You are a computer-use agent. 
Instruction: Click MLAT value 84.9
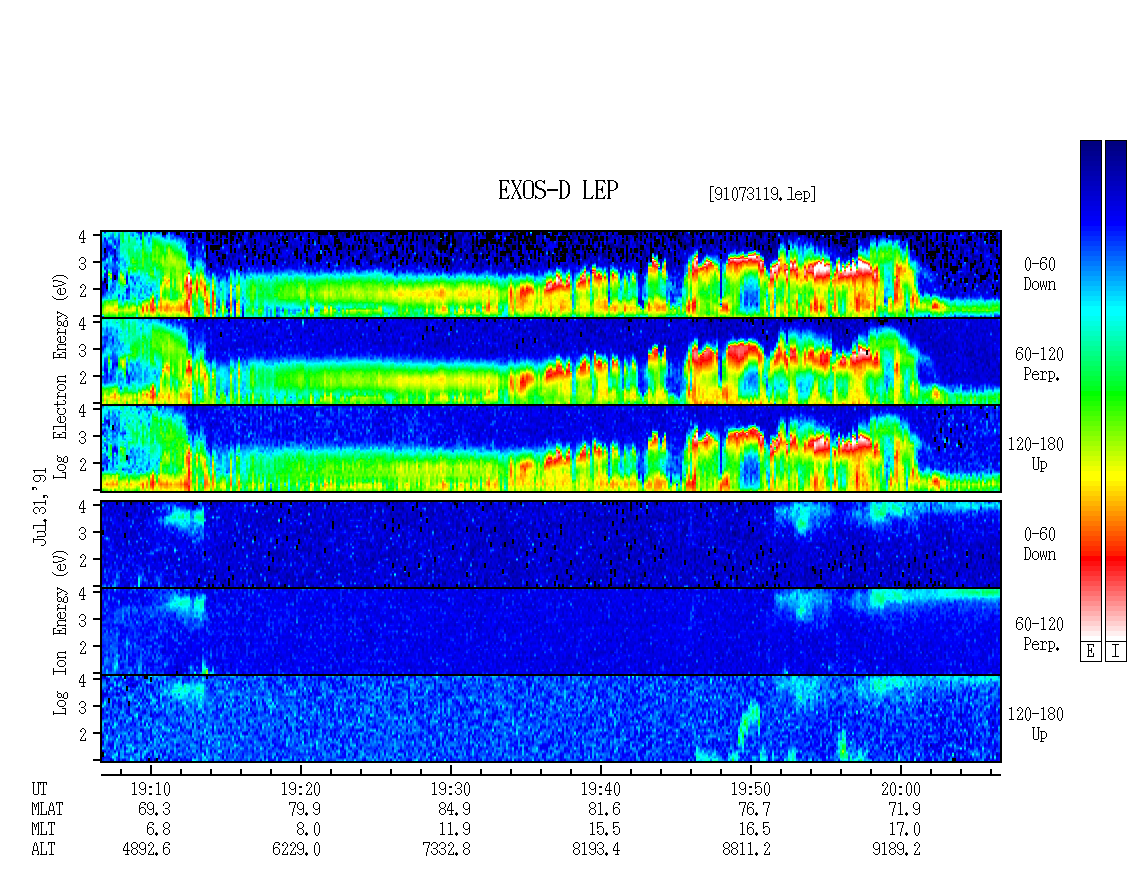tap(454, 809)
